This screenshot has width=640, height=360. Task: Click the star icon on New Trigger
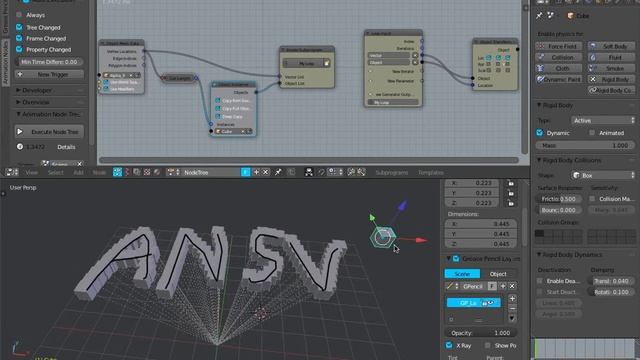pos(20,74)
